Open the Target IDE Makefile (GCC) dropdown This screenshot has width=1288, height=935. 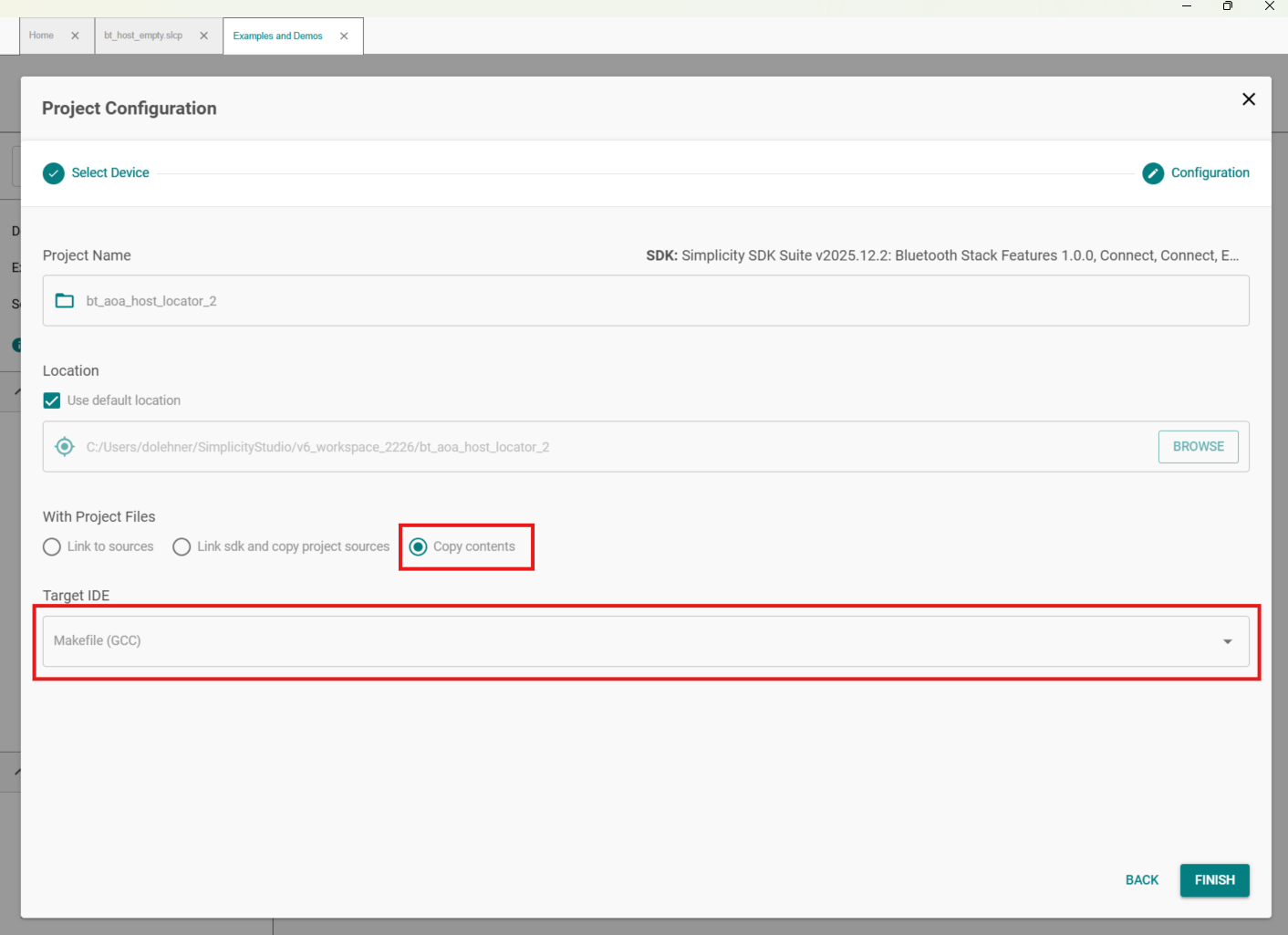(x=646, y=641)
